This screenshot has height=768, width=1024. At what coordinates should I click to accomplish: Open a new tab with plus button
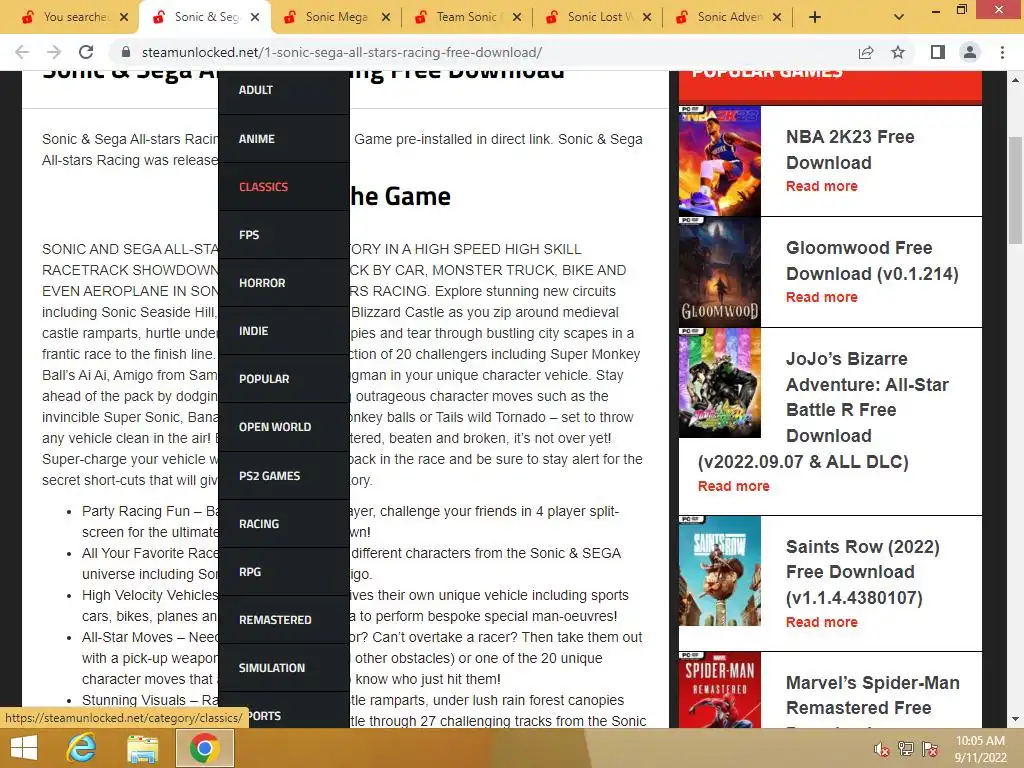(x=814, y=17)
